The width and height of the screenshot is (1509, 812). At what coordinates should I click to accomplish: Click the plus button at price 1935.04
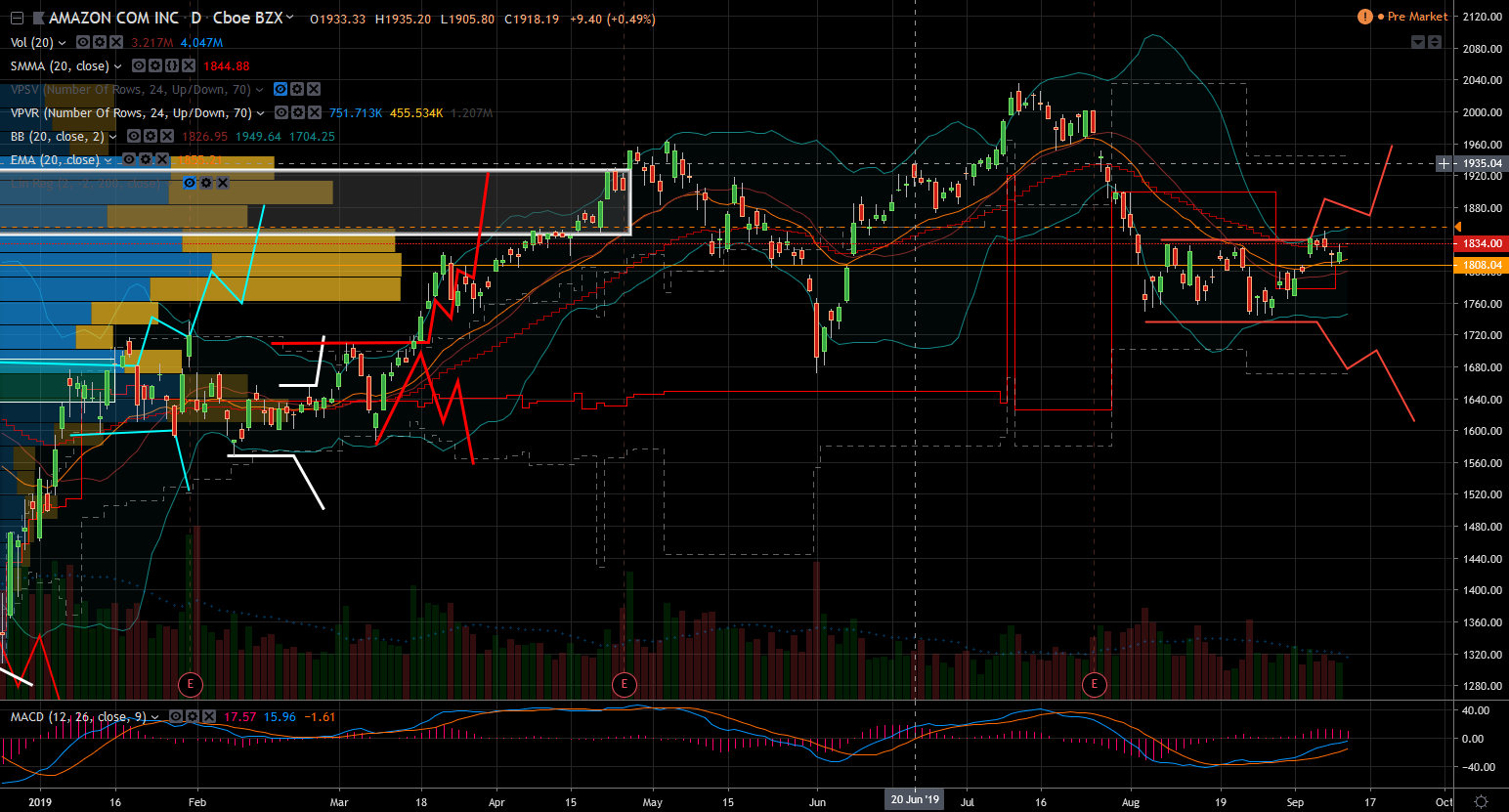(x=1444, y=163)
